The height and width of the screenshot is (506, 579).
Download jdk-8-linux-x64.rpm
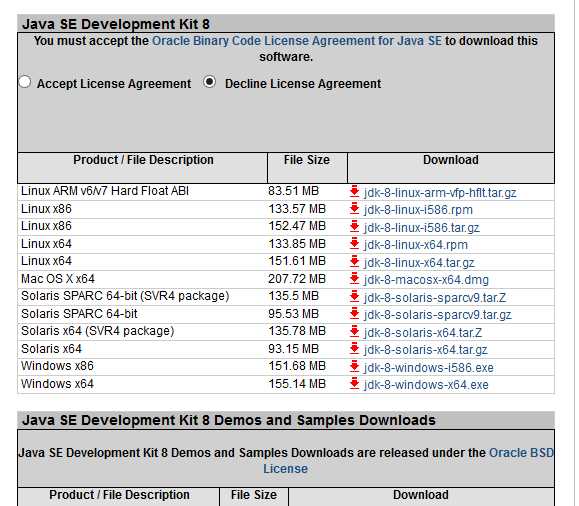click(x=415, y=245)
